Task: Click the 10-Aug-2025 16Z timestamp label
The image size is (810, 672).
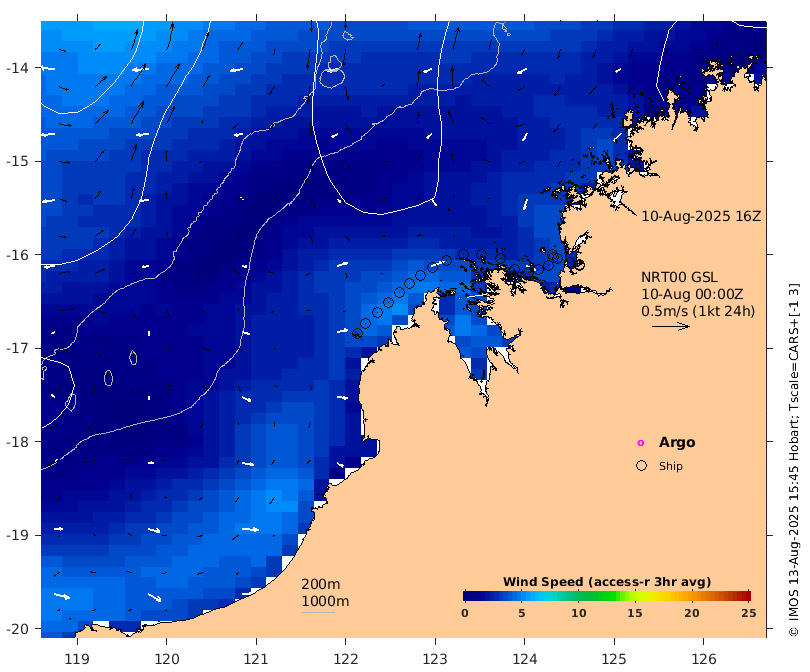Action: [x=701, y=216]
